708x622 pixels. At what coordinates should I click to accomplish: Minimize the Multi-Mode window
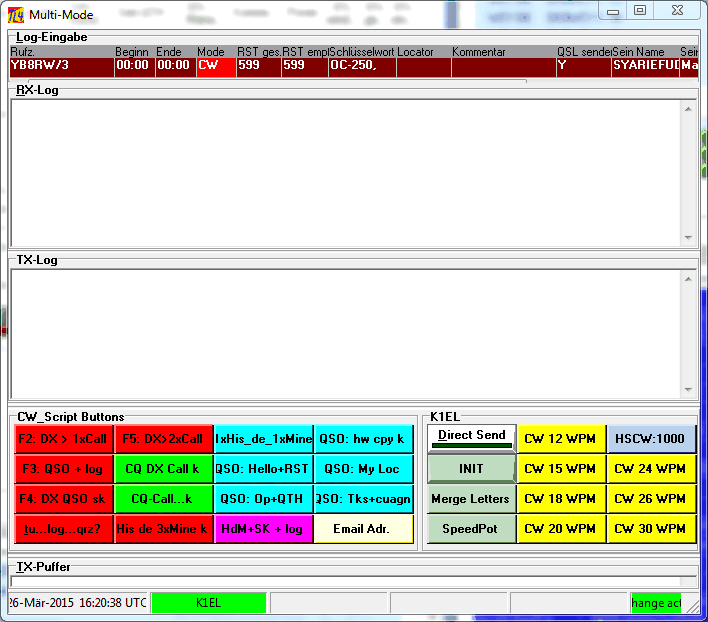click(613, 11)
